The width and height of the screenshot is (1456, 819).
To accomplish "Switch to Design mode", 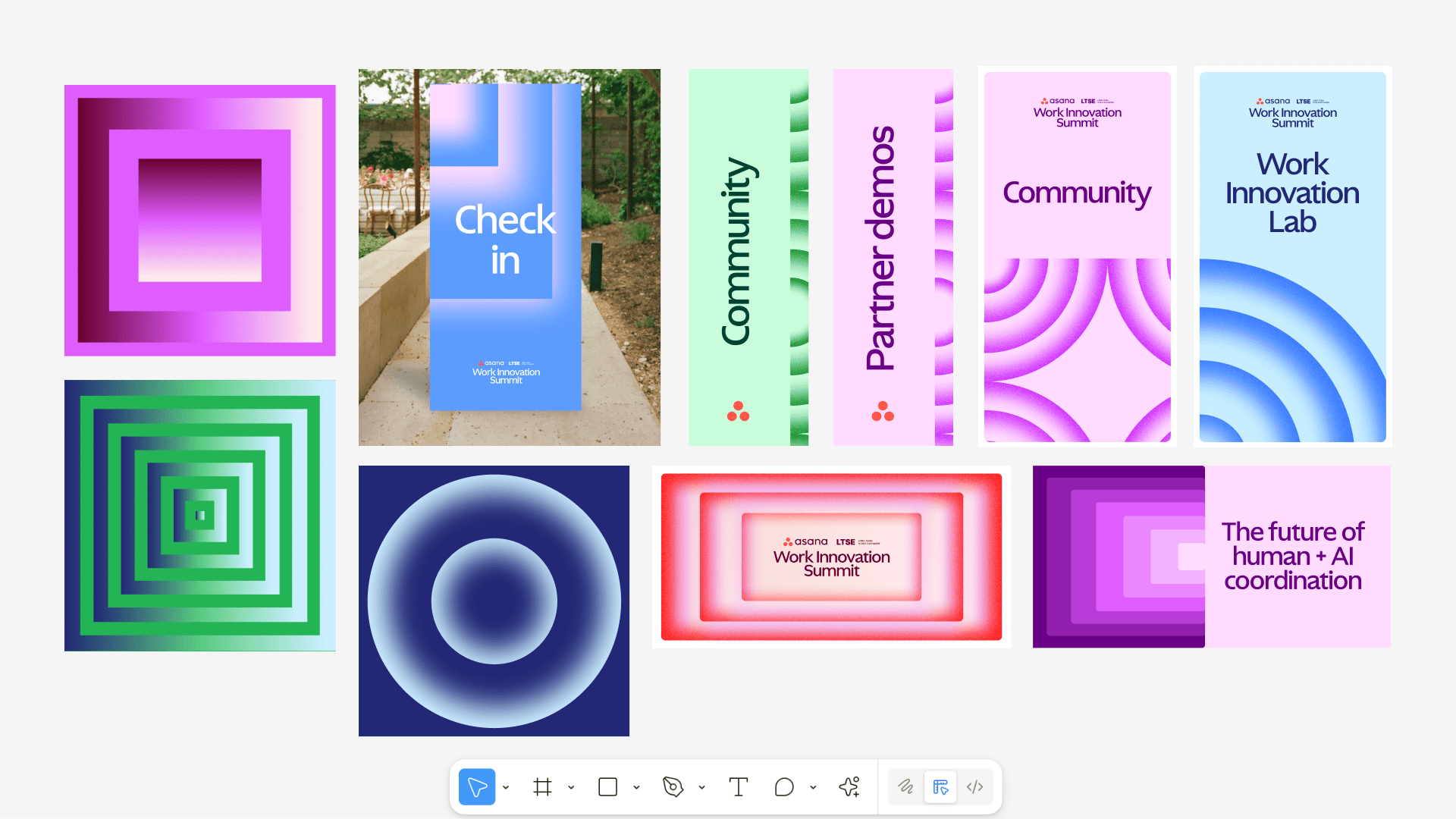I will click(940, 787).
